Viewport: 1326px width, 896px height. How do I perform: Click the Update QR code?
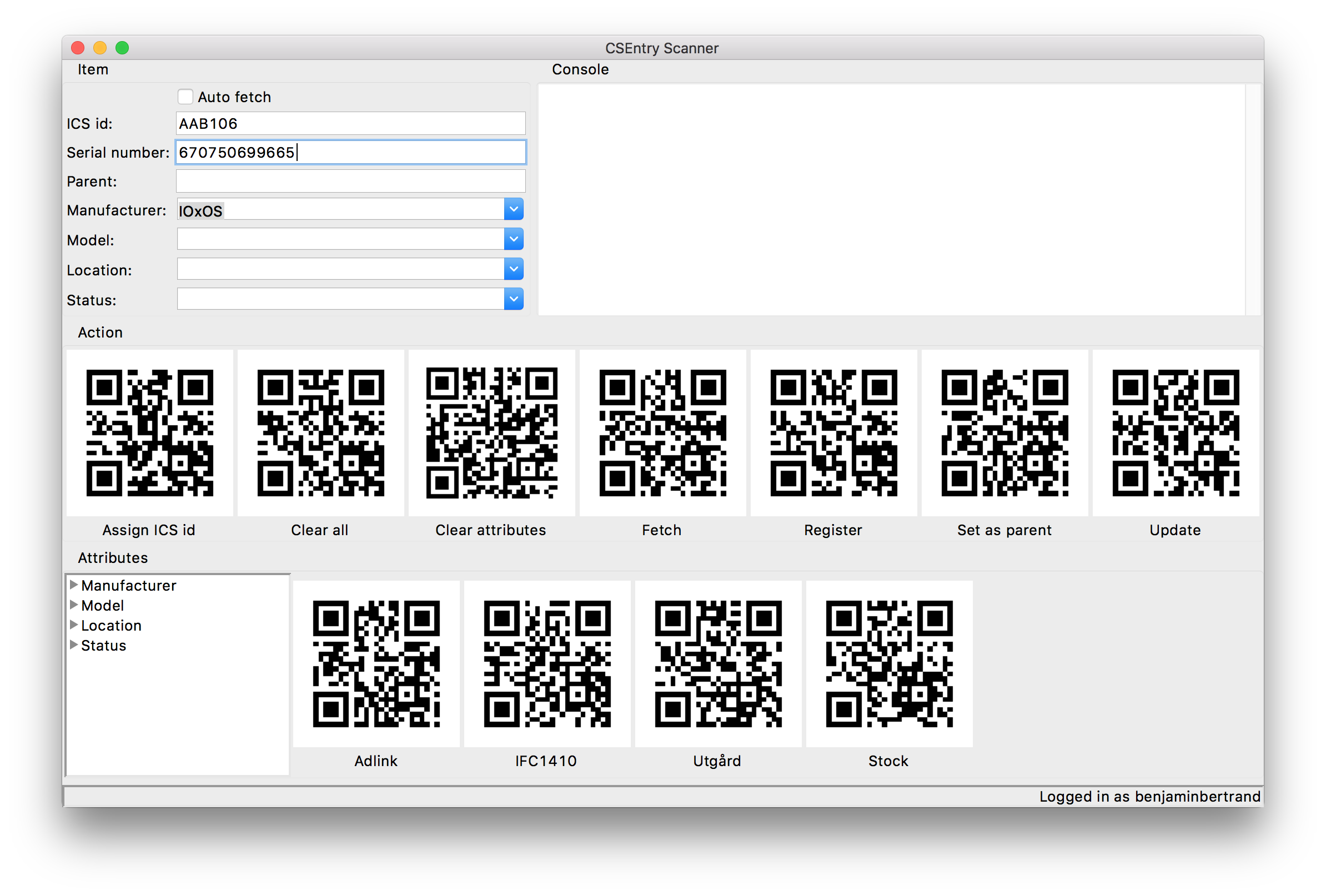(x=1176, y=434)
